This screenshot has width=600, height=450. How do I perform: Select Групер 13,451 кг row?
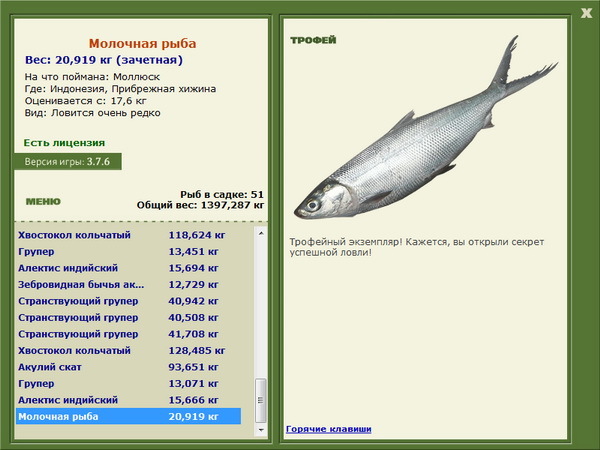[x=128, y=251]
